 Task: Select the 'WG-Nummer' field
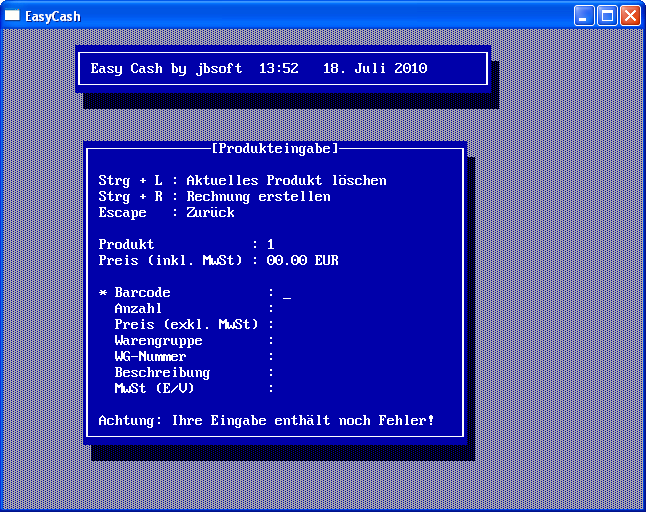click(x=150, y=357)
